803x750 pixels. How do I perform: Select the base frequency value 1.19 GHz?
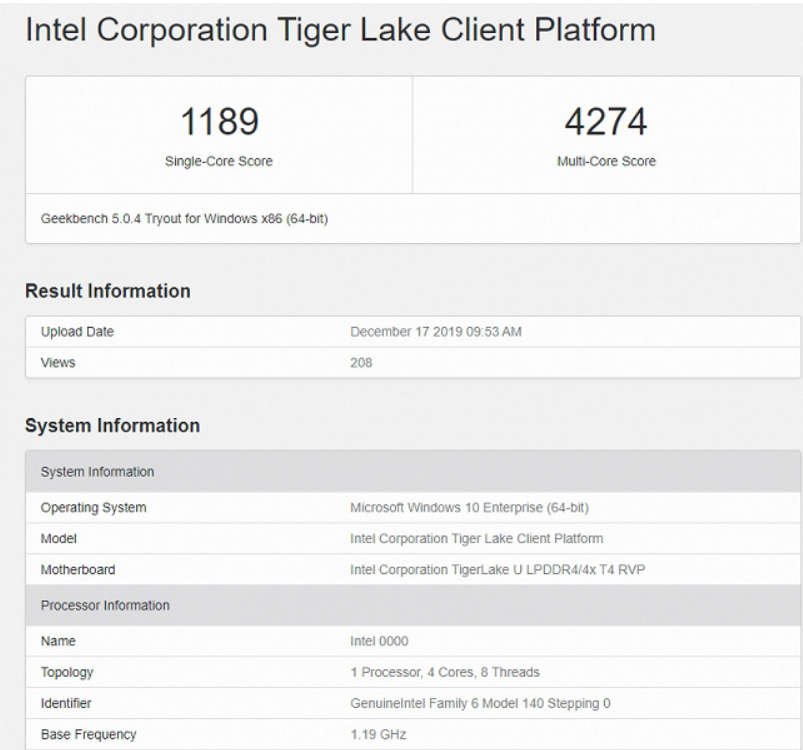[378, 735]
